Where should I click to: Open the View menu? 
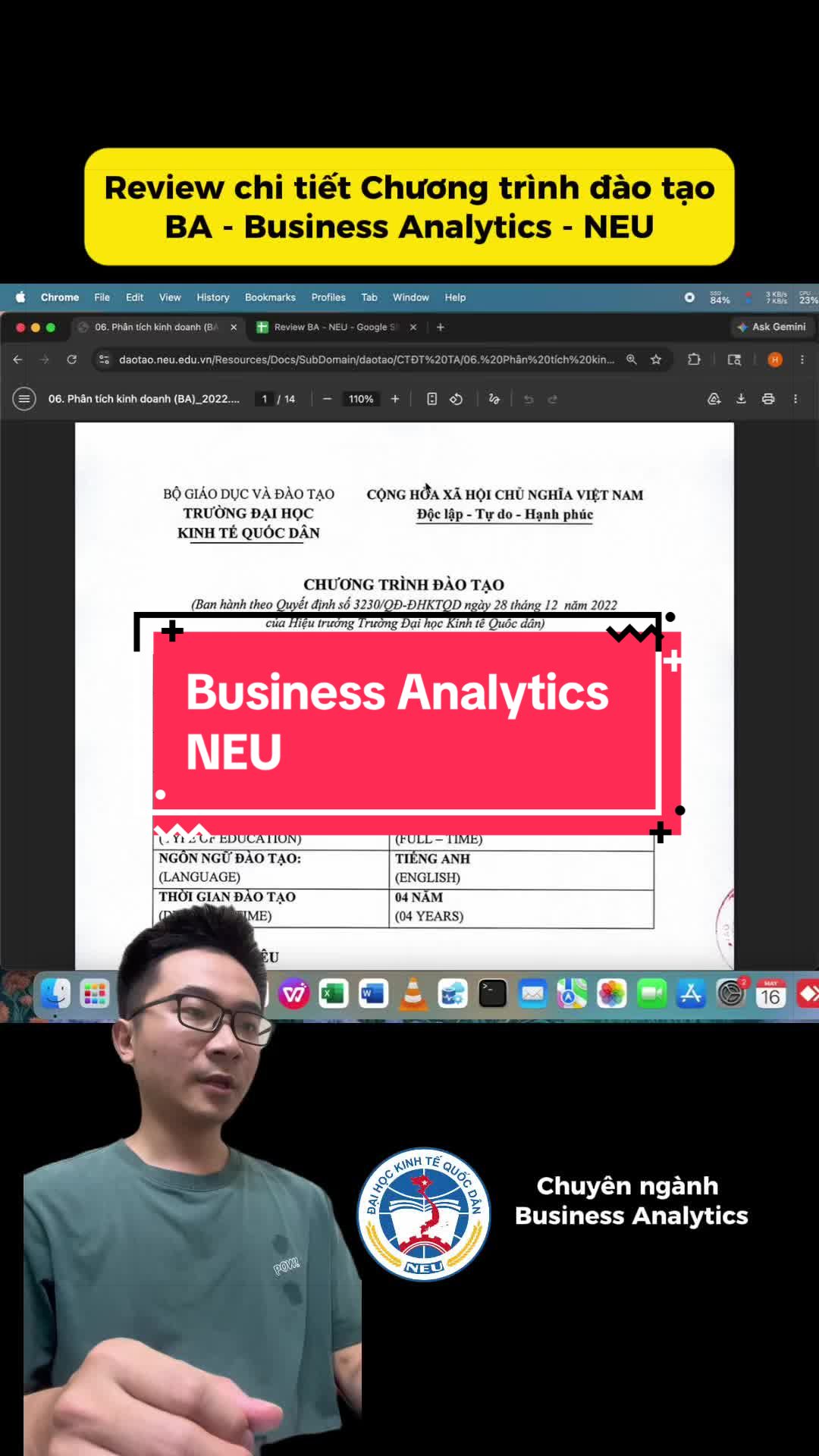click(x=170, y=297)
